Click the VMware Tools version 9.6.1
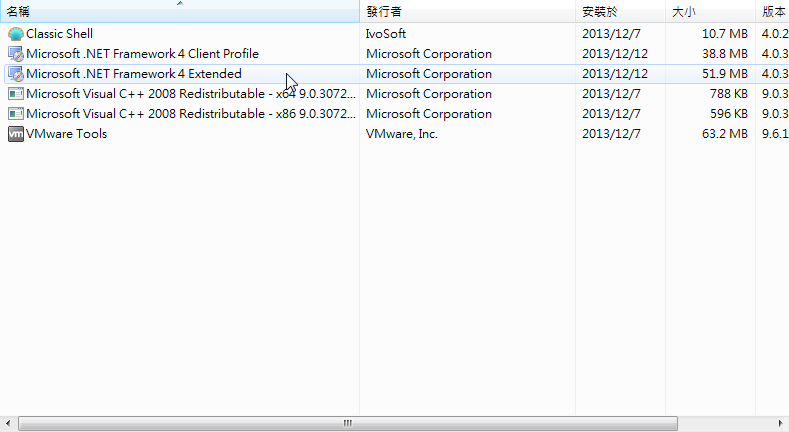The image size is (789, 432). pos(775,134)
